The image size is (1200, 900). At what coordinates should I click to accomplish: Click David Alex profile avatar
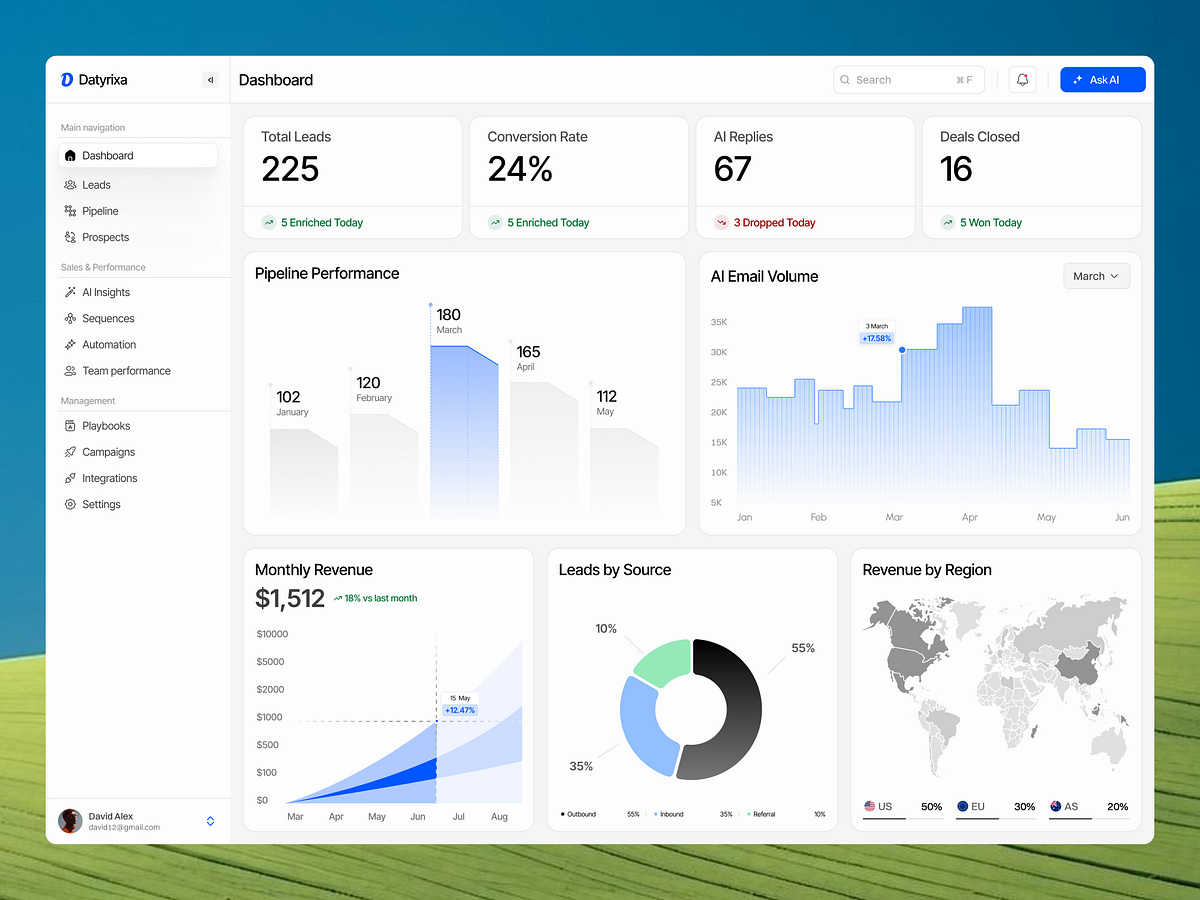[x=70, y=821]
